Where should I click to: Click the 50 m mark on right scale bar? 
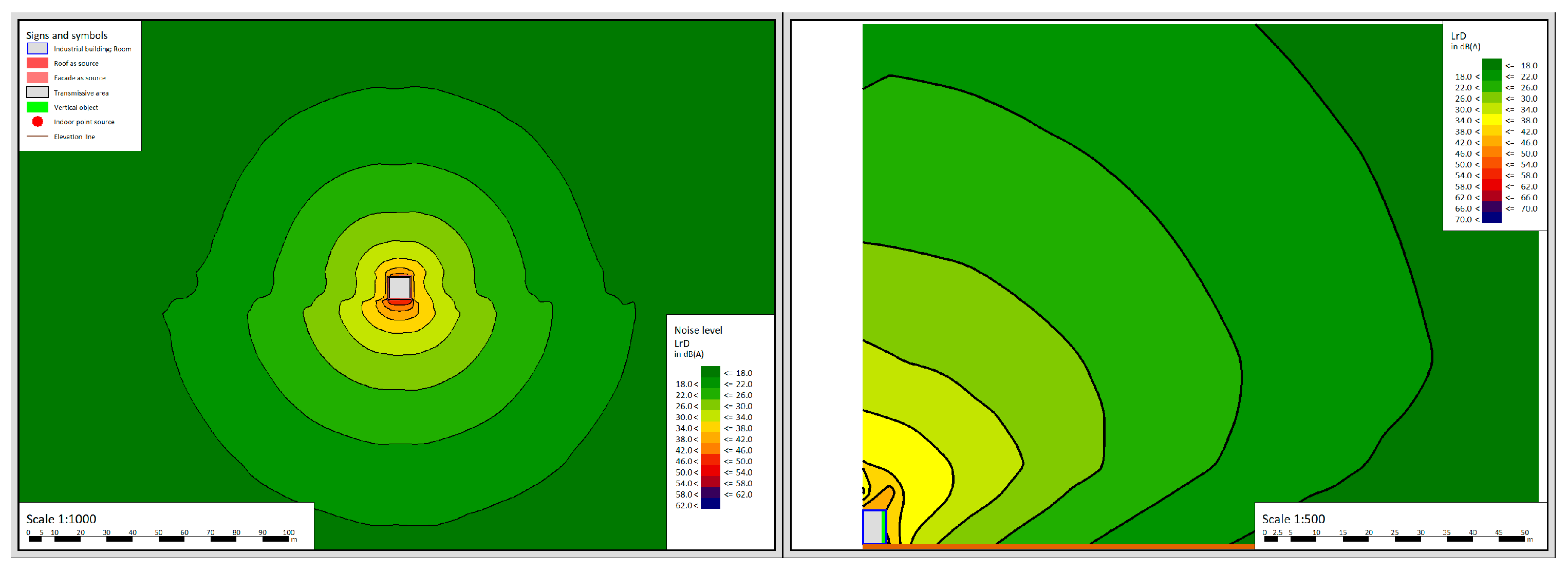1524,533
